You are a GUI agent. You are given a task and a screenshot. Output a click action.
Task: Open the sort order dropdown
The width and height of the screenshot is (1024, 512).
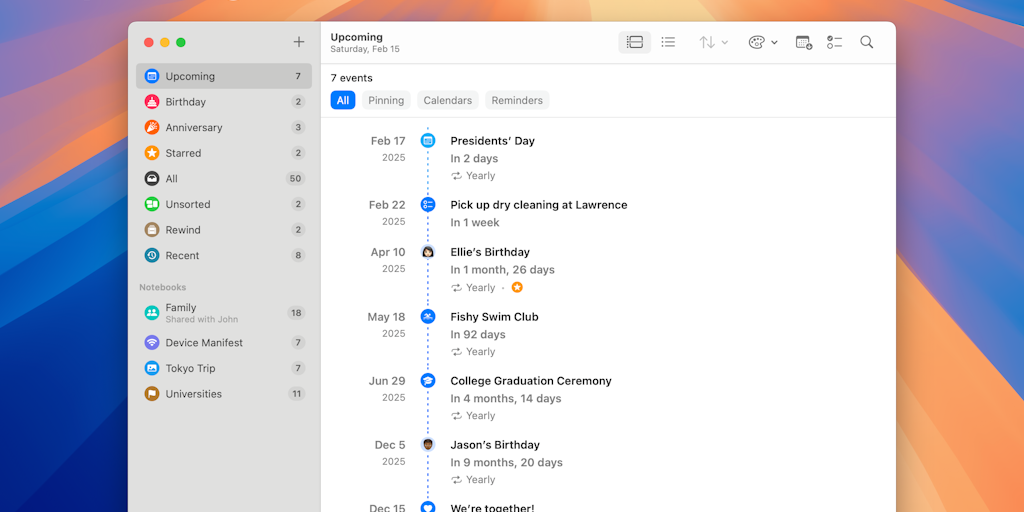click(x=713, y=42)
